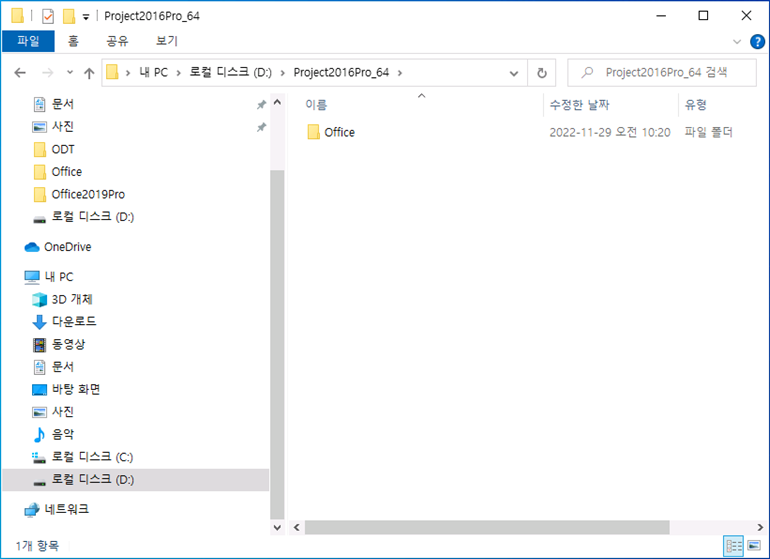Click the New folder icon in title bar
Screen dimensions: 770x559
[69, 16]
